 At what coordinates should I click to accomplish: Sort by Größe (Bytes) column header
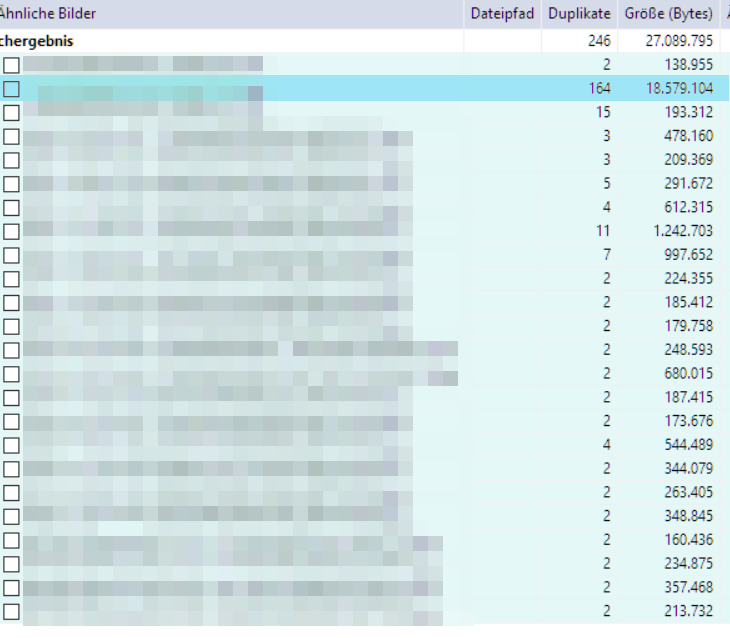(x=668, y=14)
